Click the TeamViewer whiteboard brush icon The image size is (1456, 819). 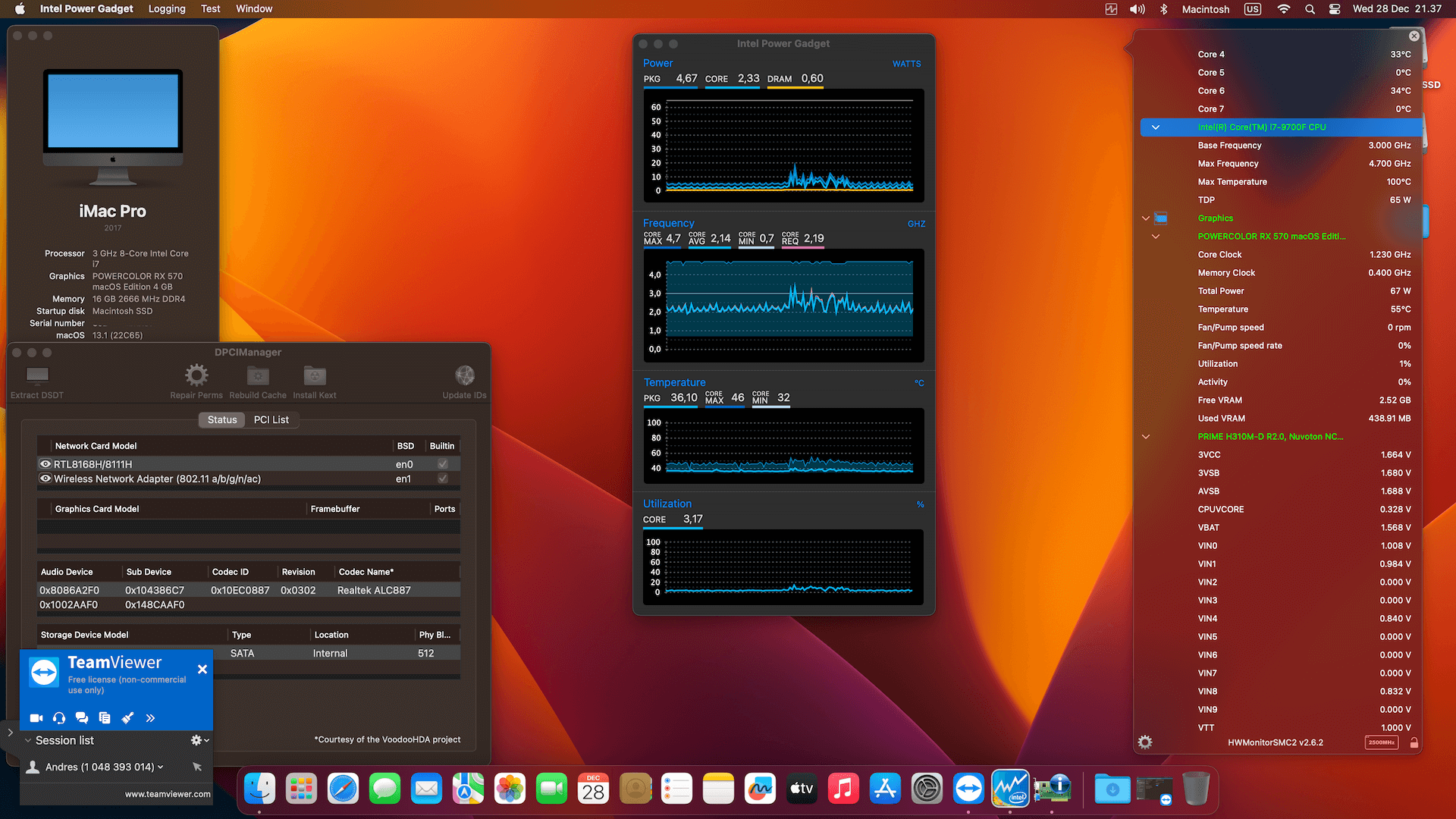click(127, 717)
